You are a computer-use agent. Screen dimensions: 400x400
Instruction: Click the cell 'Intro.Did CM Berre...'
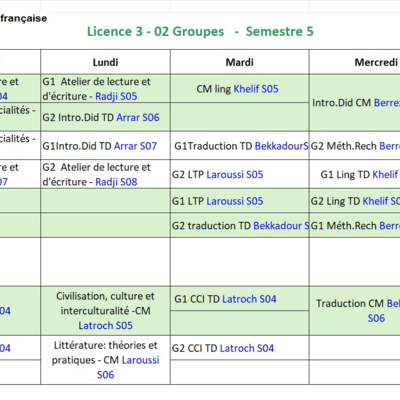[x=355, y=103]
